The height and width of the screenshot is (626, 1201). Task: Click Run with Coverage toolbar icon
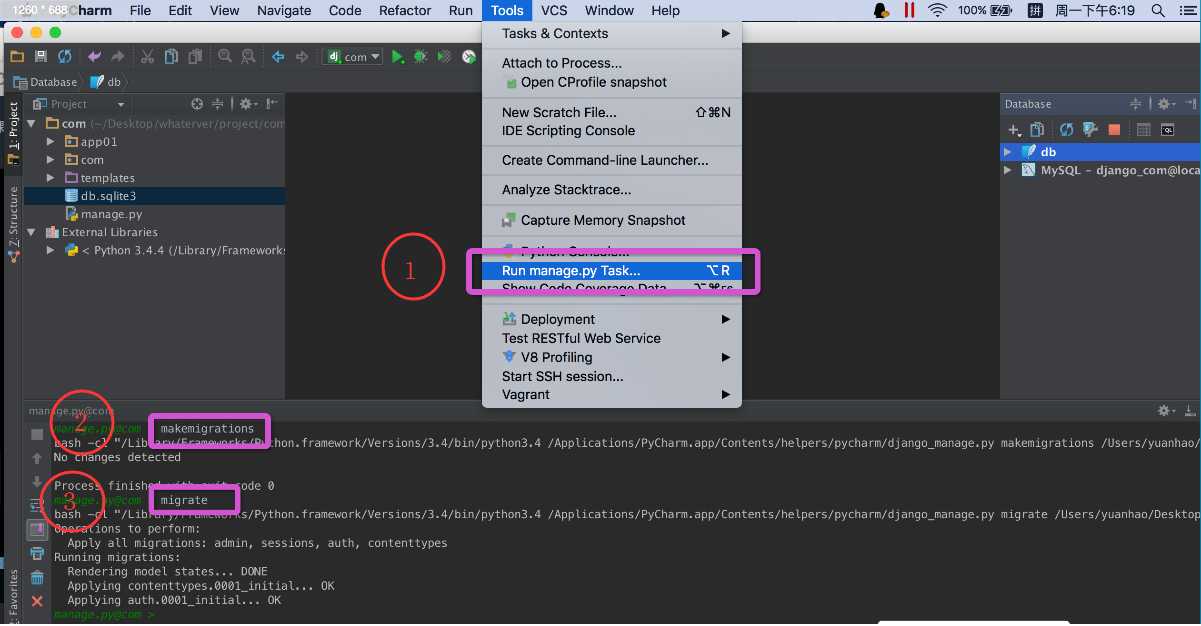(x=445, y=57)
